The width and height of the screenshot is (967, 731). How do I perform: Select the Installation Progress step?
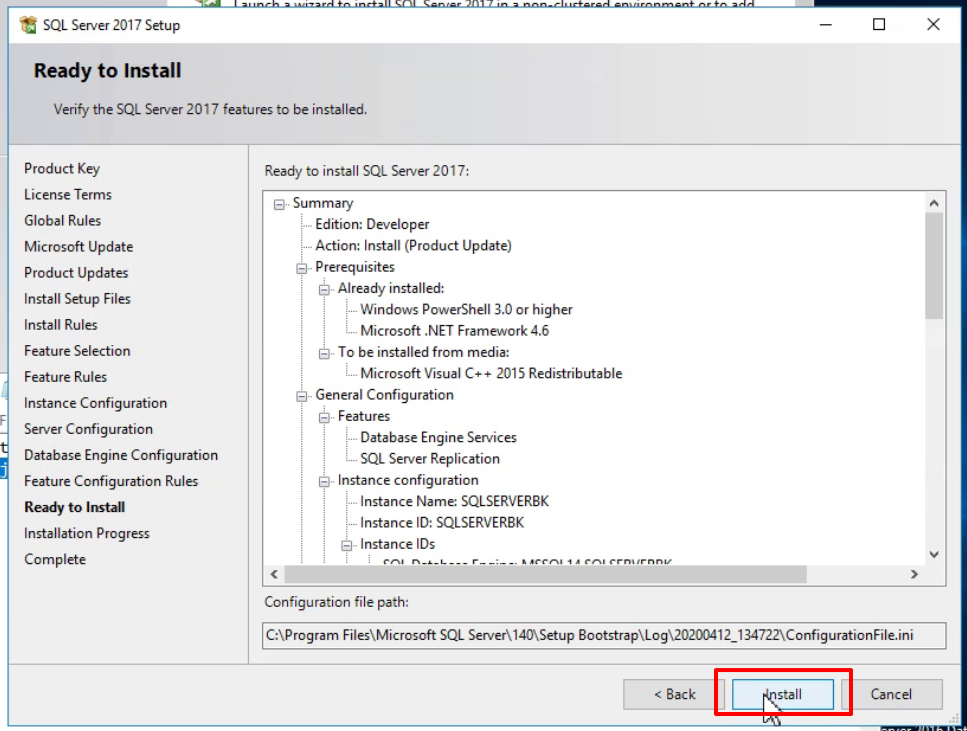point(86,533)
